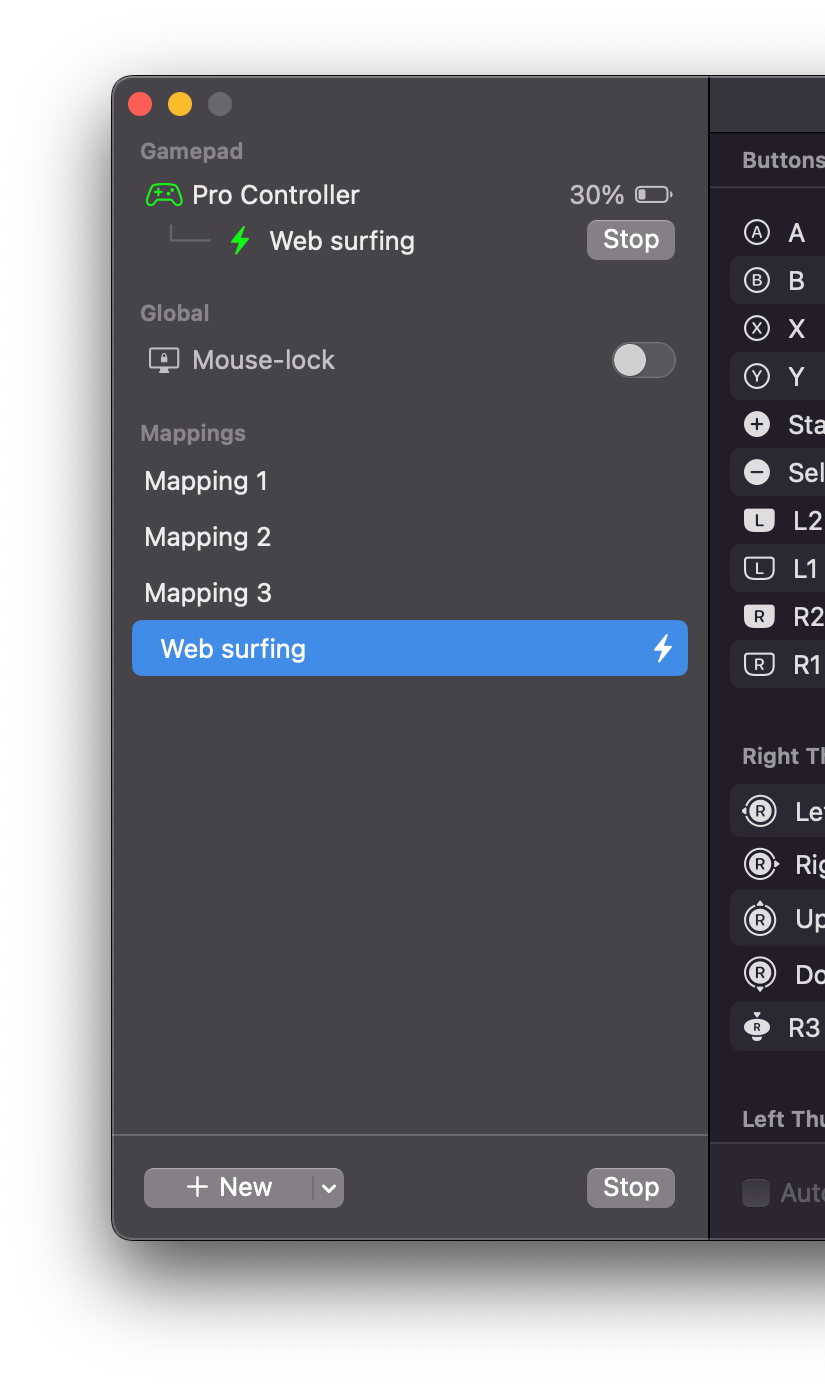Screen dimensions: 825x1388
Task: Select Mapping 3 in the list
Action: [410, 593]
